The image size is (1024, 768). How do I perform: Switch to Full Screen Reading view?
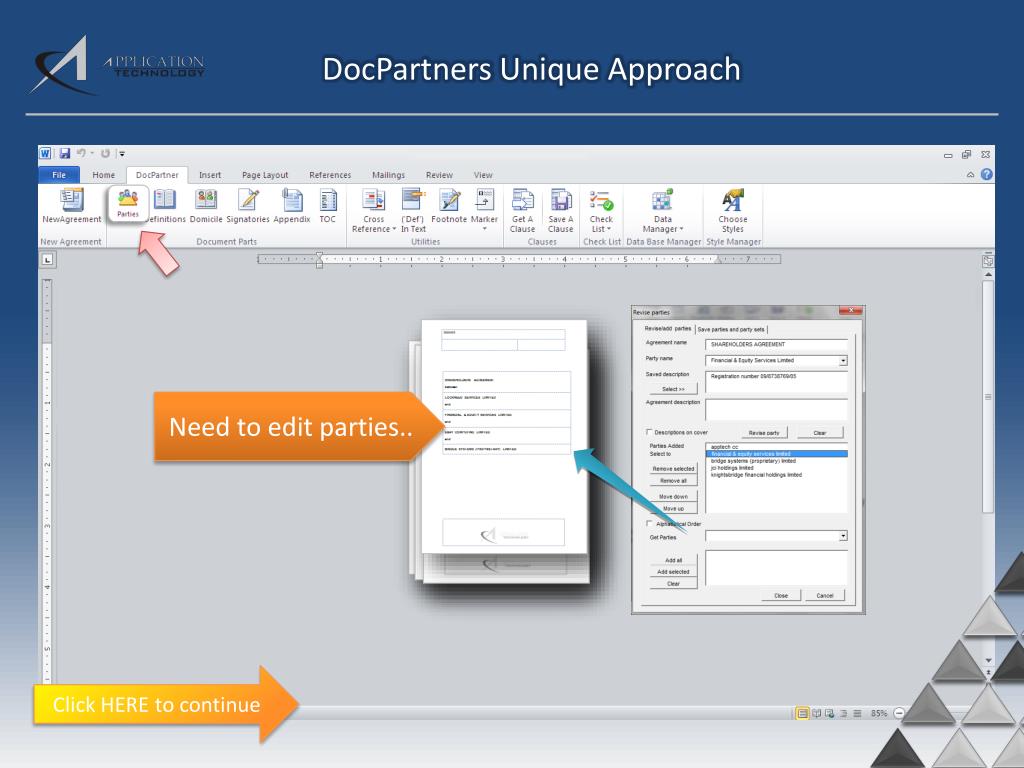point(816,713)
